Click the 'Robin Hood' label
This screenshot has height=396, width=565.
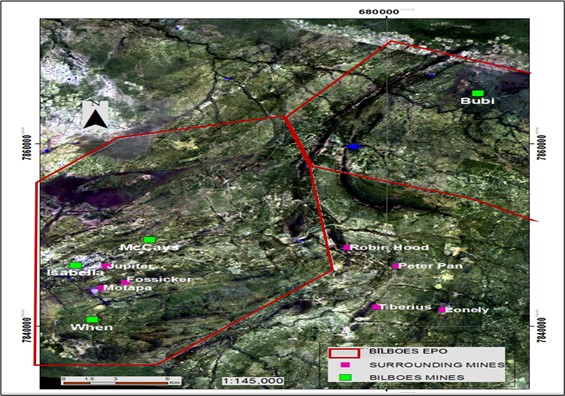(x=389, y=248)
